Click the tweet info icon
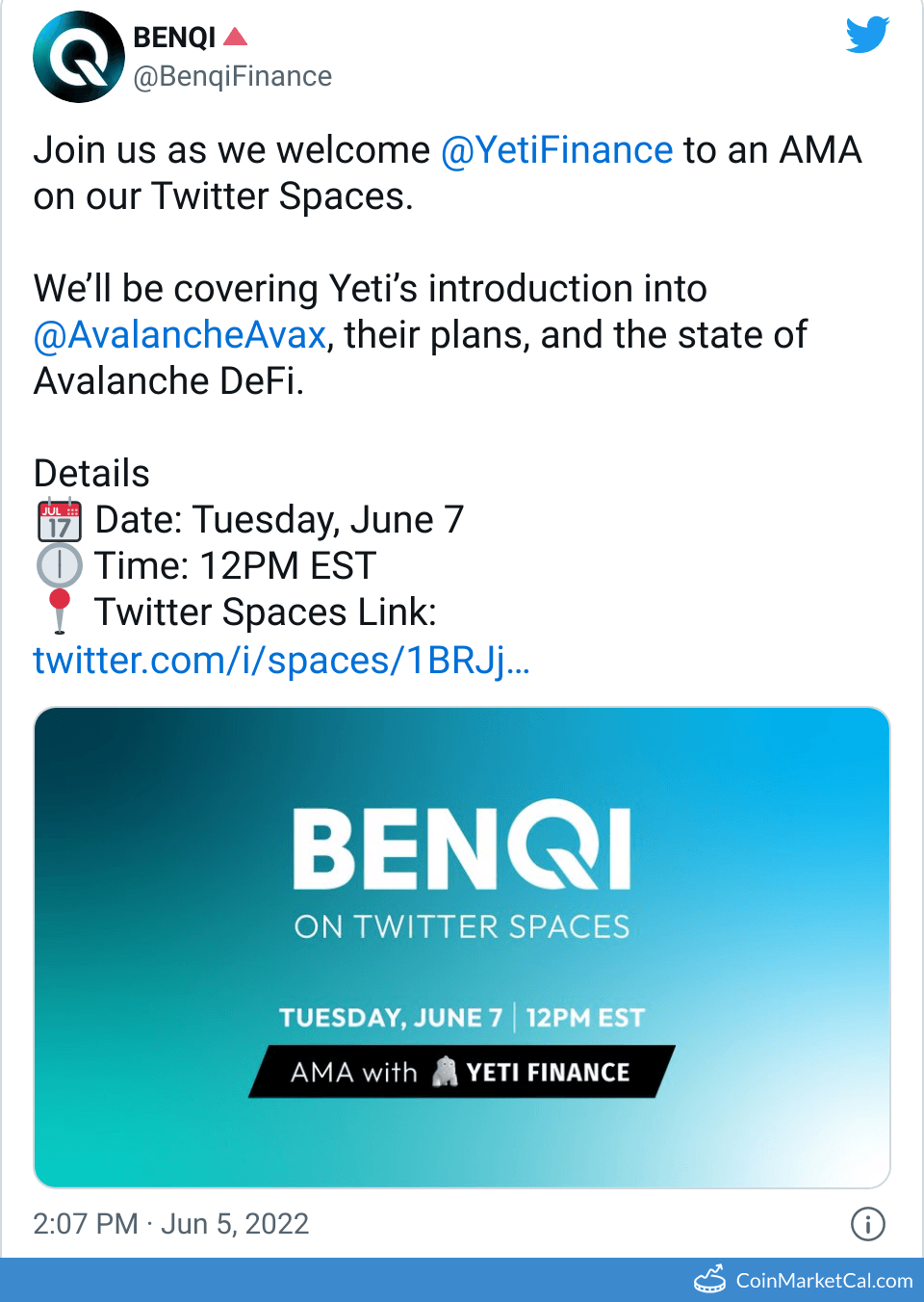924x1302 pixels. [867, 1224]
